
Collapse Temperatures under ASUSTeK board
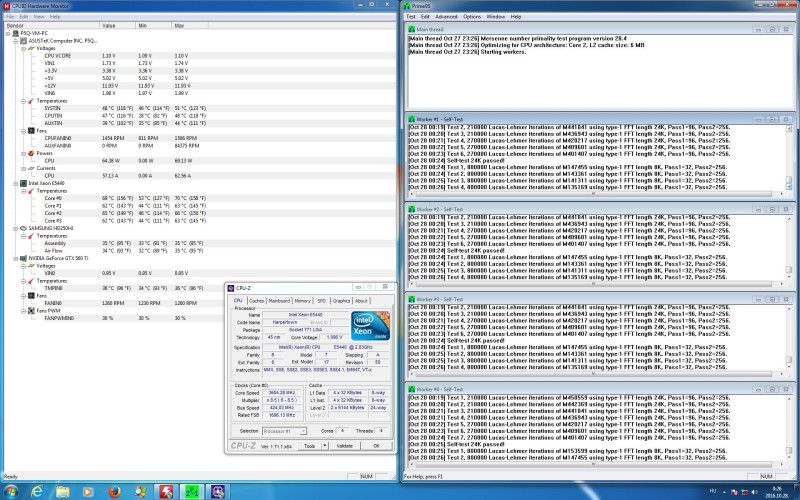point(23,101)
